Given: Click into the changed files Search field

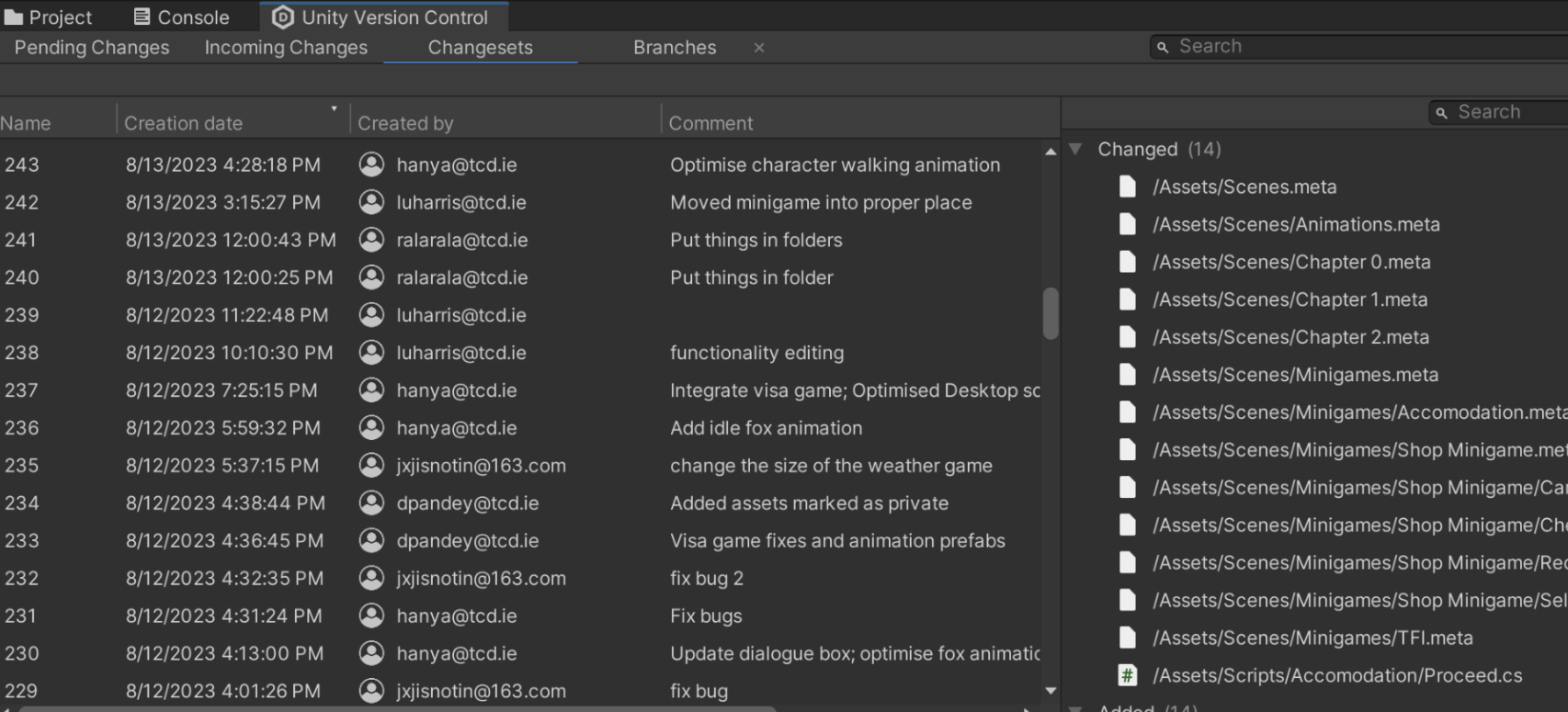Looking at the screenshot, I should pos(1500,112).
